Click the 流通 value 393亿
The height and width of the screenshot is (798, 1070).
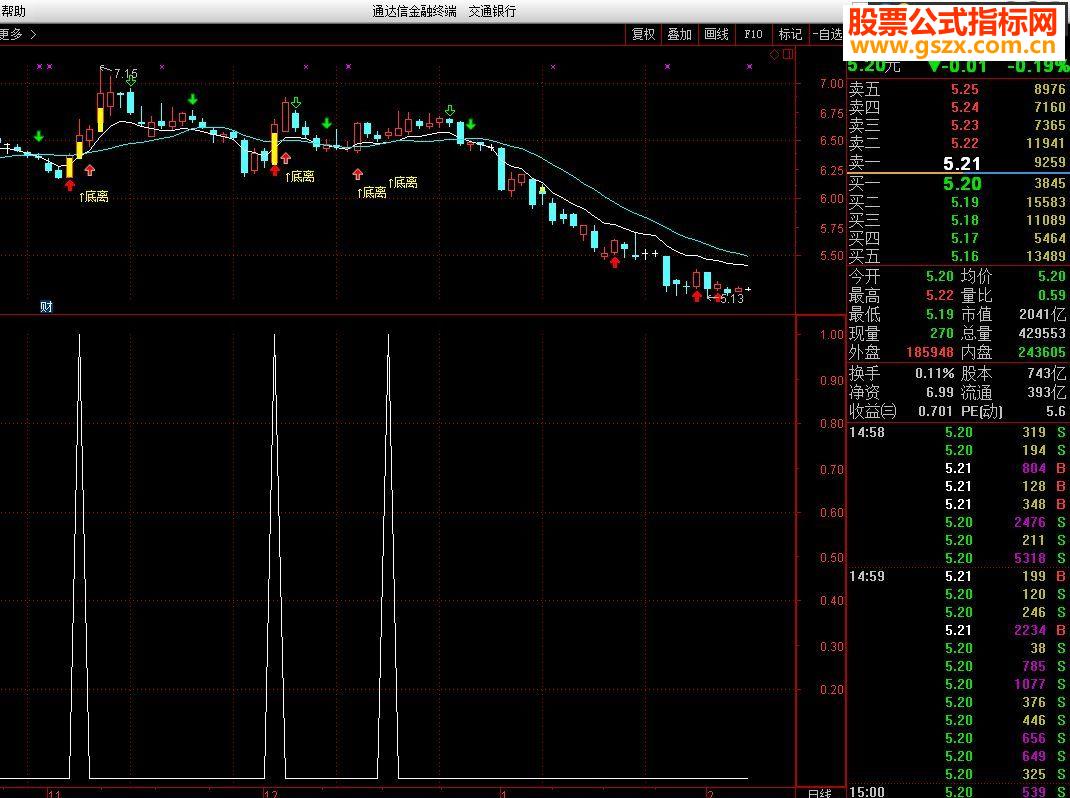point(1045,393)
